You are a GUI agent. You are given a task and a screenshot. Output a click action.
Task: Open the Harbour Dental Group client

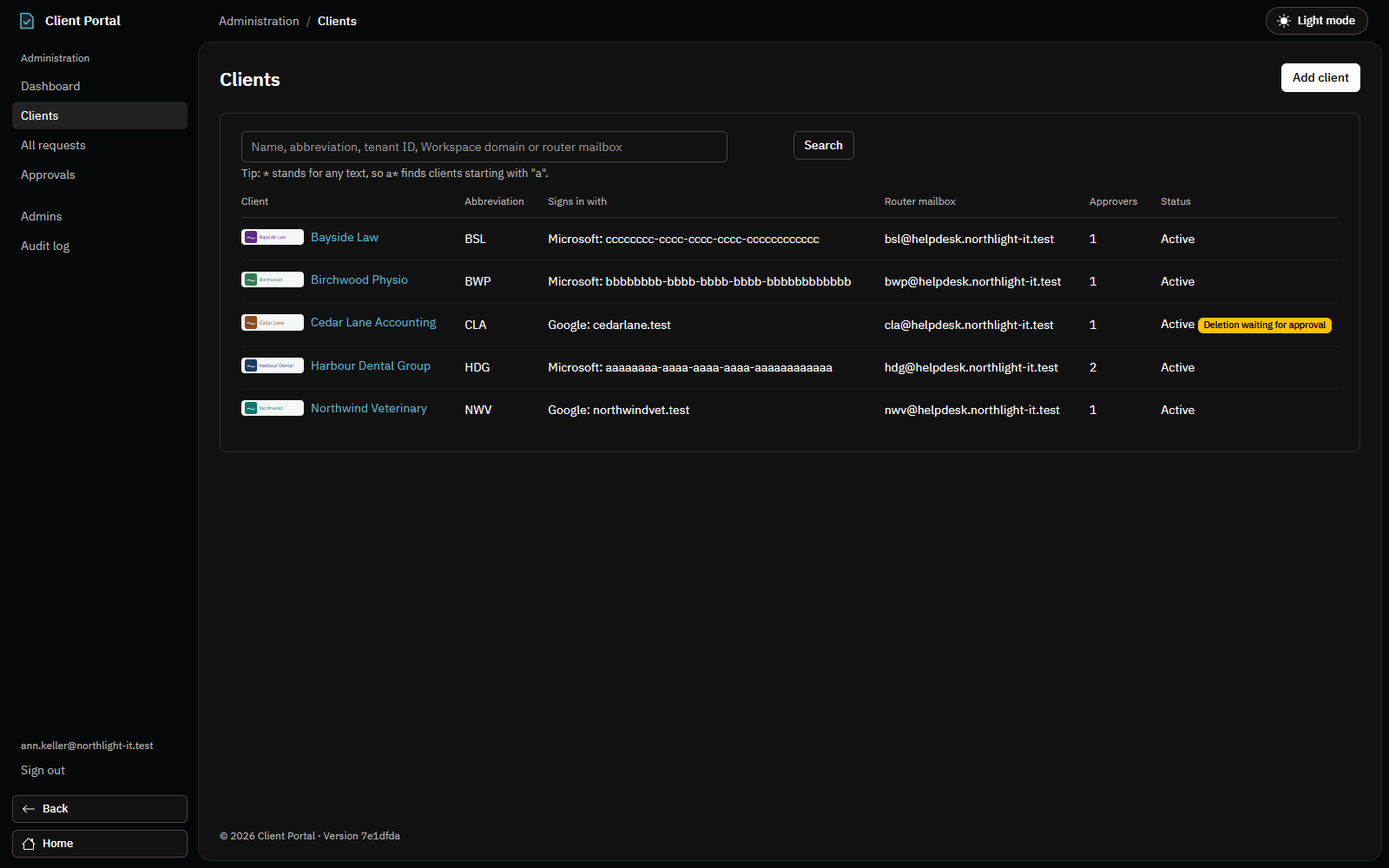coord(371,365)
